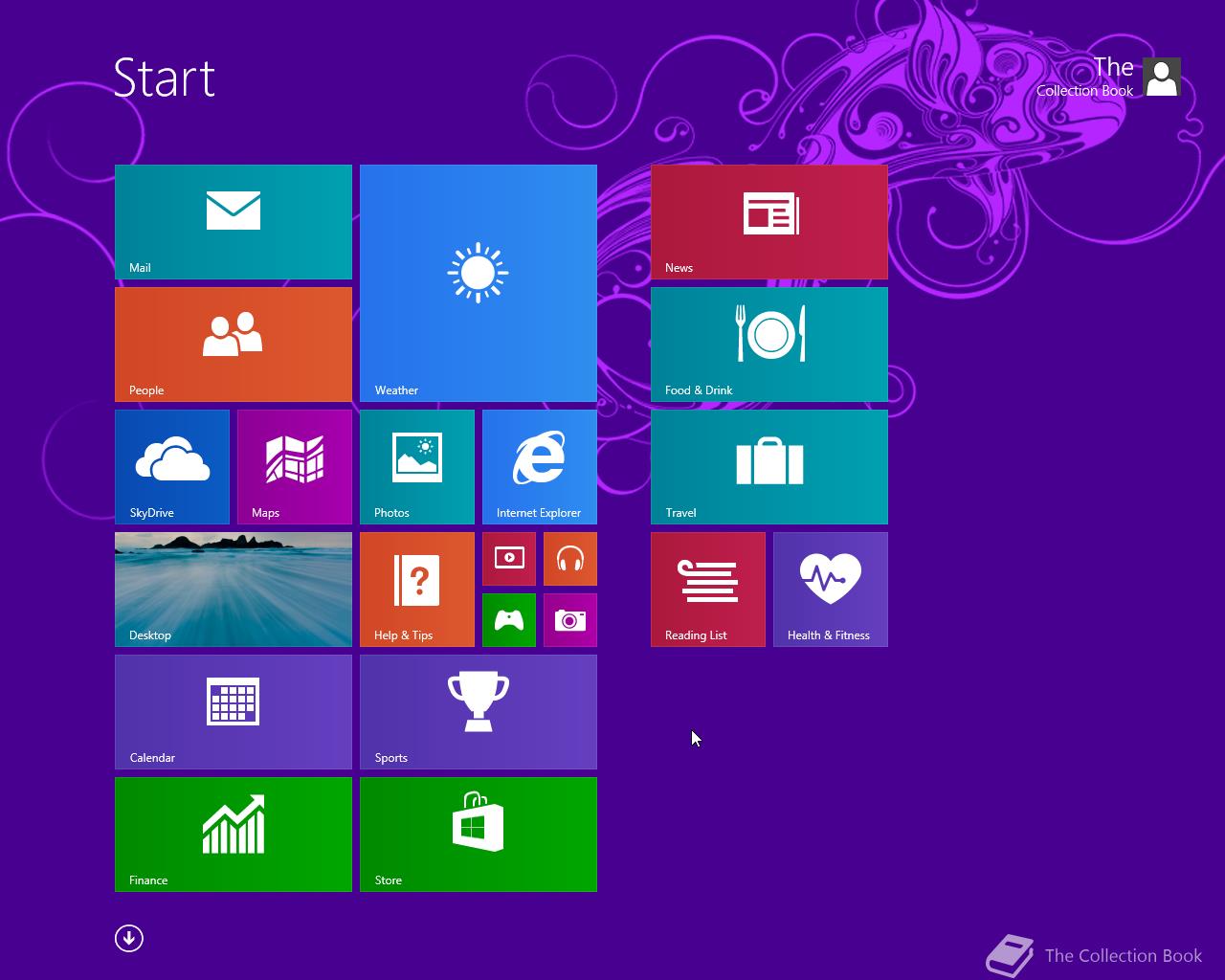Screen dimensions: 1225x980
Task: Open the Help & Tips tile
Action: (x=417, y=590)
